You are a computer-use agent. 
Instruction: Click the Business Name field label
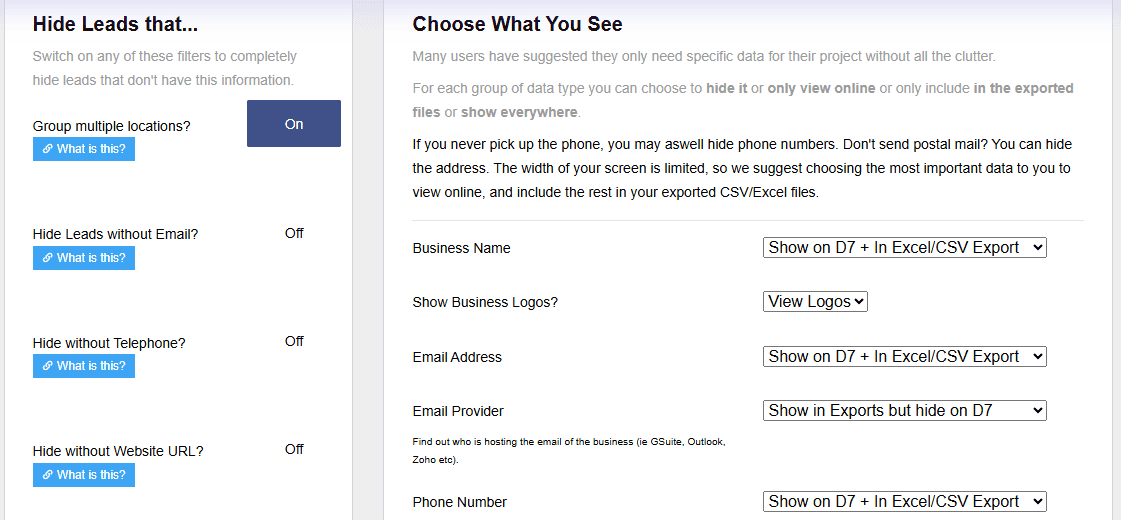(x=461, y=248)
